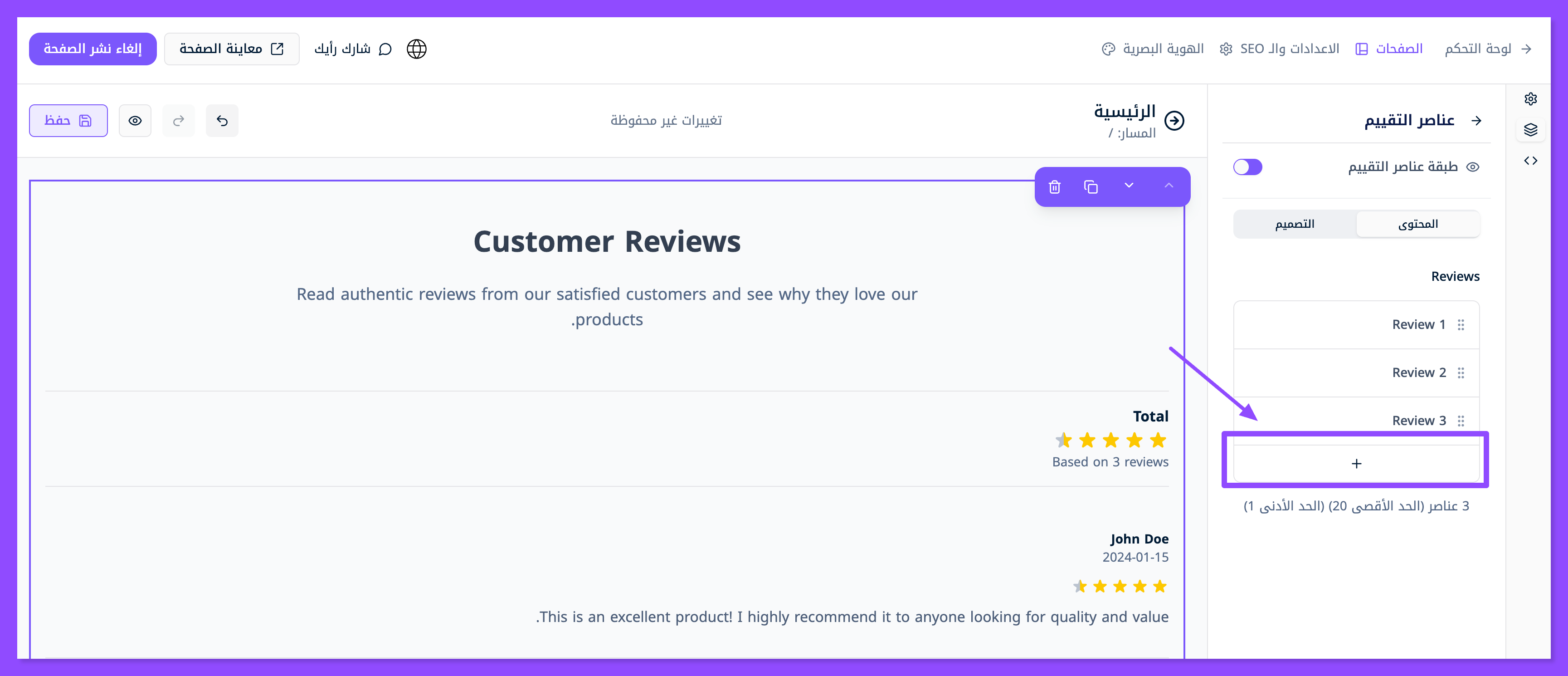Open the معاينة الصفحة page preview link
The width and height of the screenshot is (1568, 676).
click(231, 49)
